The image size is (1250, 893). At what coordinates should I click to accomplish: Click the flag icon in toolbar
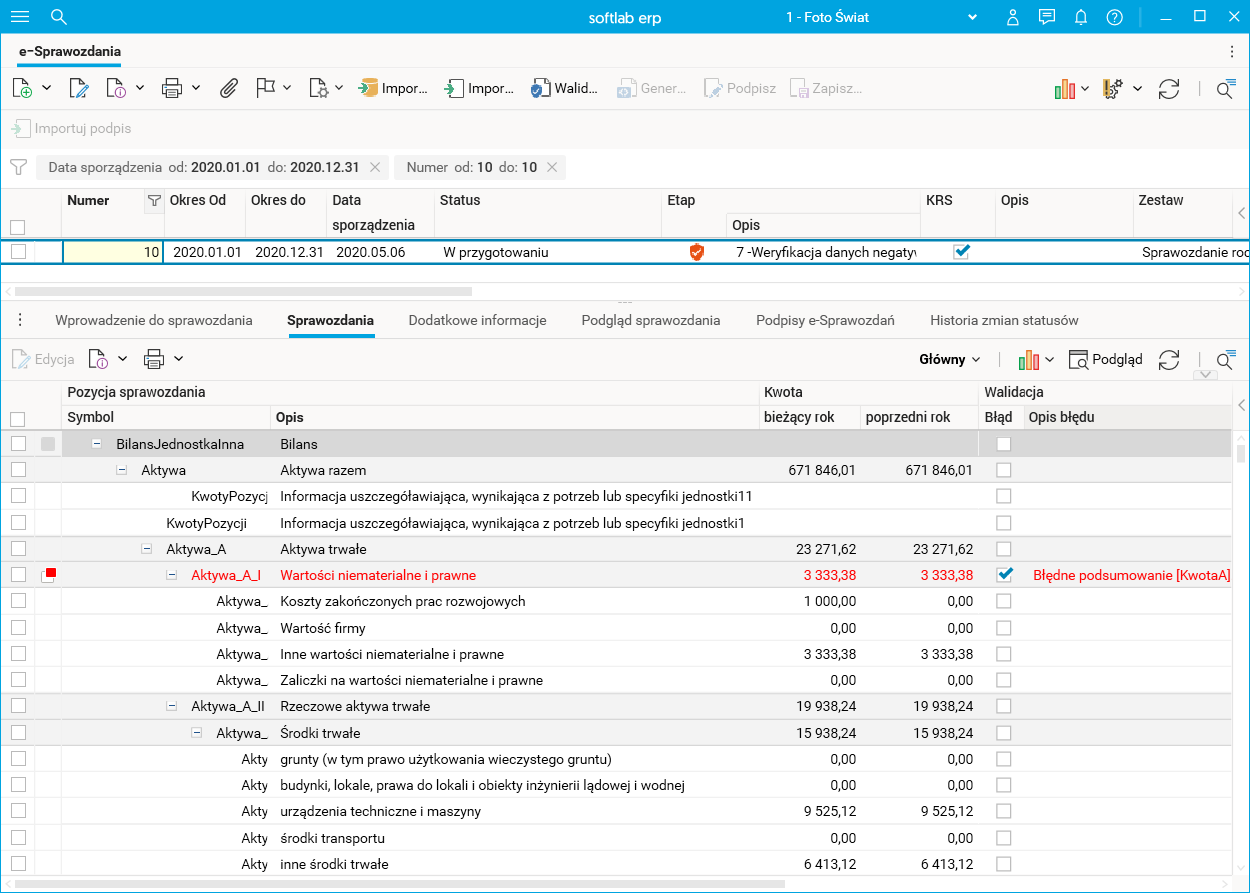265,88
